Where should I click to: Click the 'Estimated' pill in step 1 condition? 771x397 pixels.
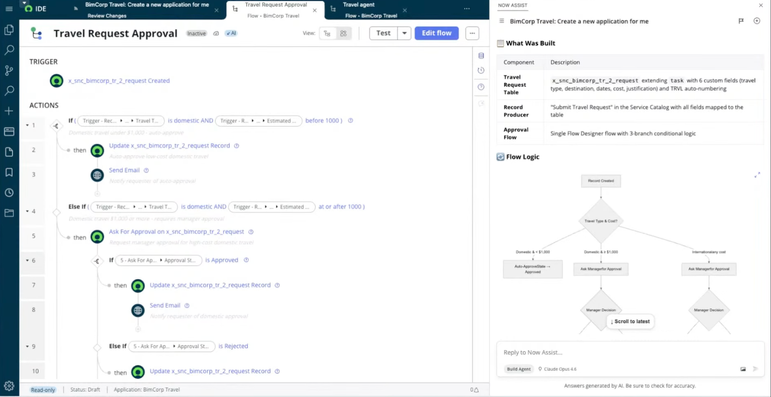pos(258,121)
